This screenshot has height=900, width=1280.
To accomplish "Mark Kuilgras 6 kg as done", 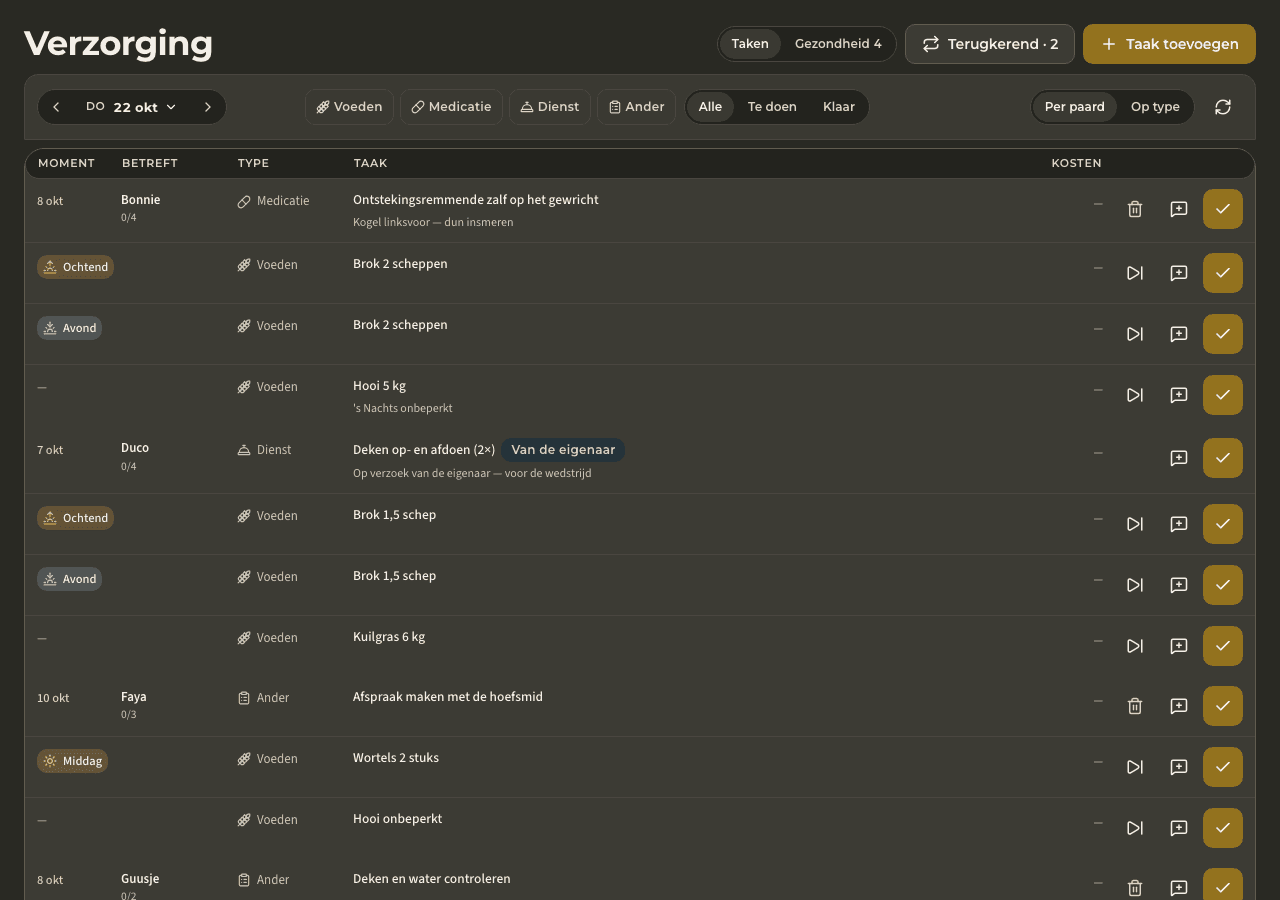I will point(1223,646).
